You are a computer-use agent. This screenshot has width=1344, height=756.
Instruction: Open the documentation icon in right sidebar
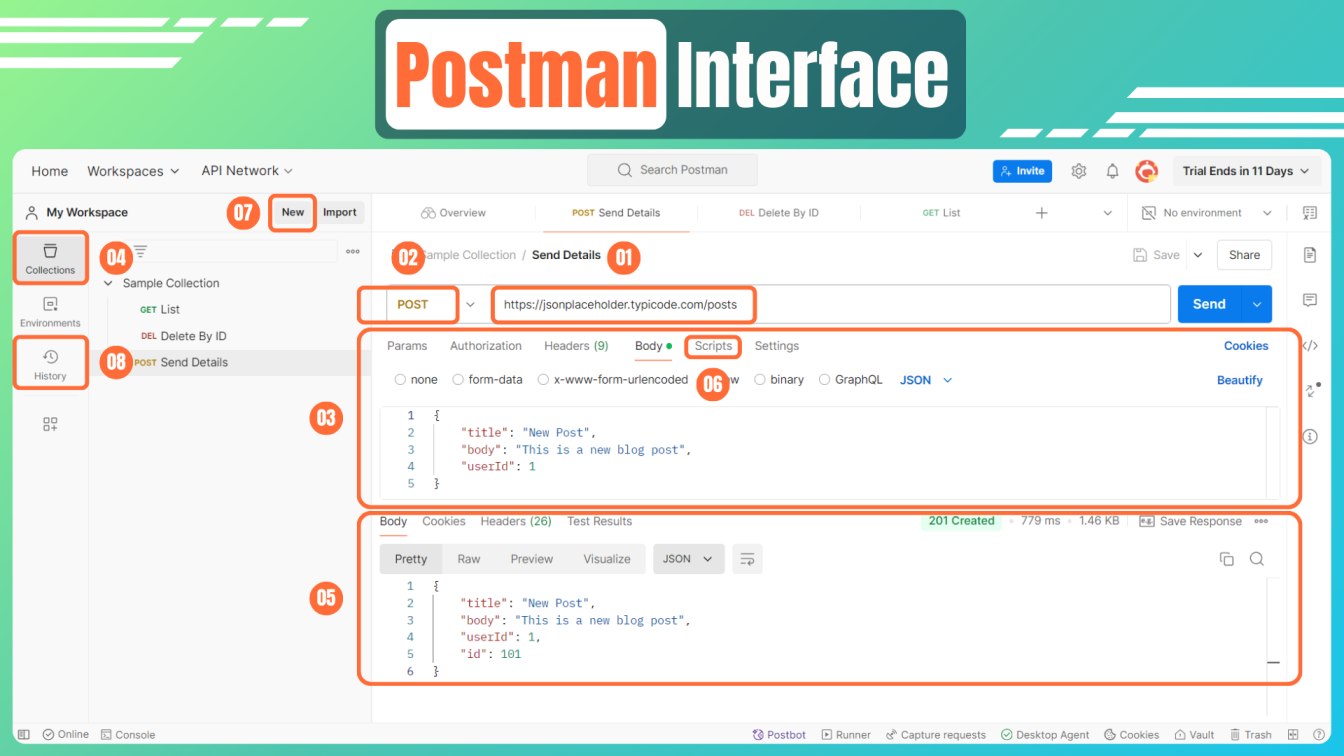(1310, 255)
